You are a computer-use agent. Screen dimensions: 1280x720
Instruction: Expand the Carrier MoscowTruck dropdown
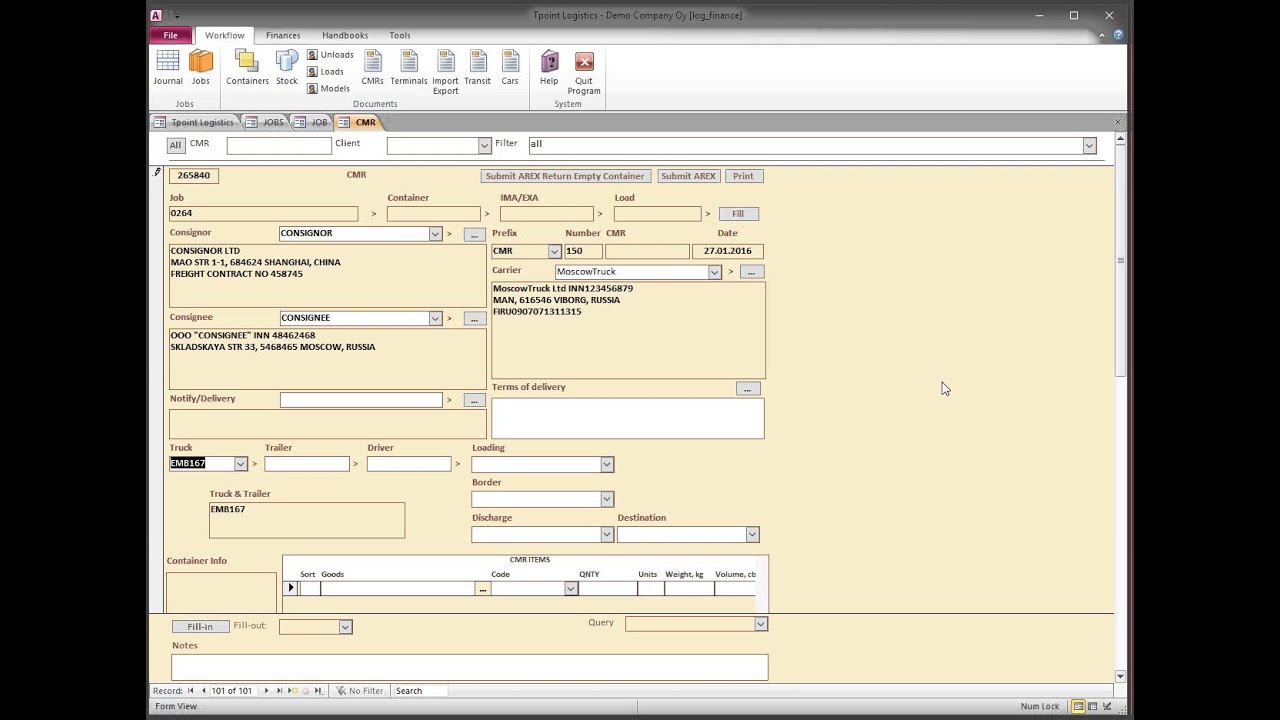[x=714, y=272]
